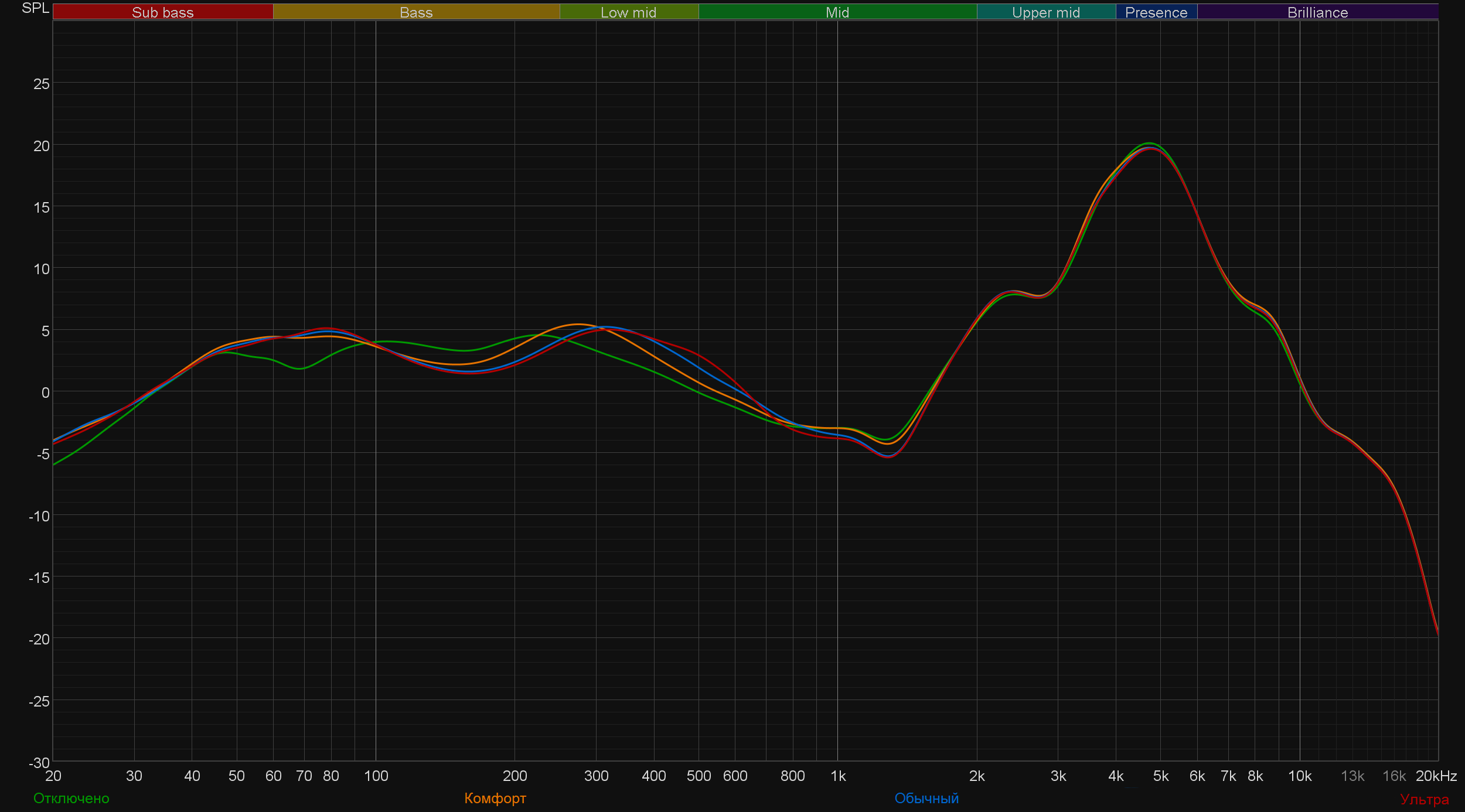Click the Brilliance band header
Image resolution: width=1465 pixels, height=812 pixels.
(1317, 12)
